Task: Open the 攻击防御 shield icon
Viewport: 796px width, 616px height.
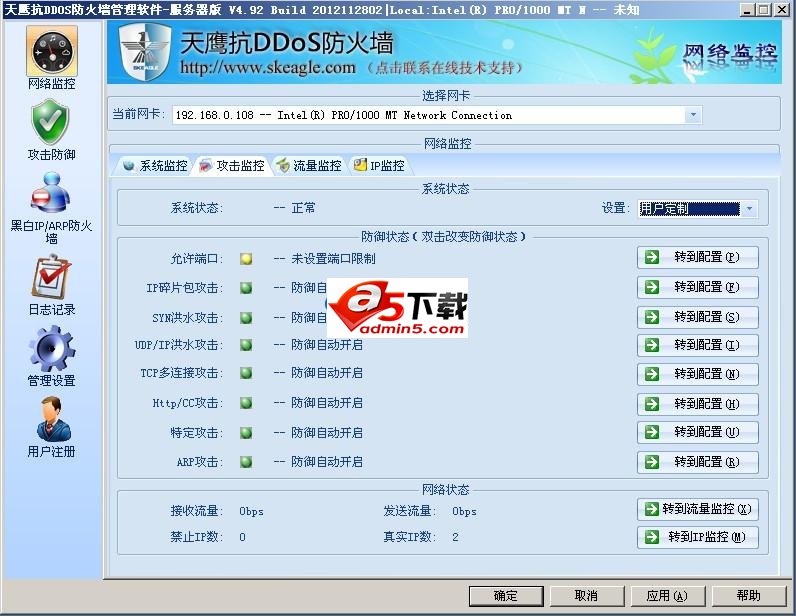Action: tap(50, 122)
